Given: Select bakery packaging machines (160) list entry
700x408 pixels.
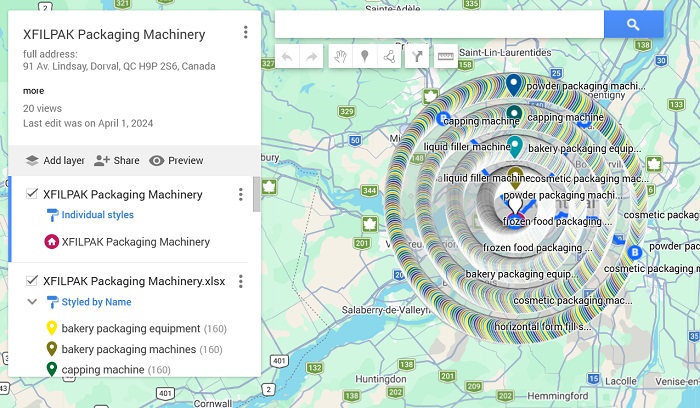Looking at the screenshot, I should click(142, 349).
